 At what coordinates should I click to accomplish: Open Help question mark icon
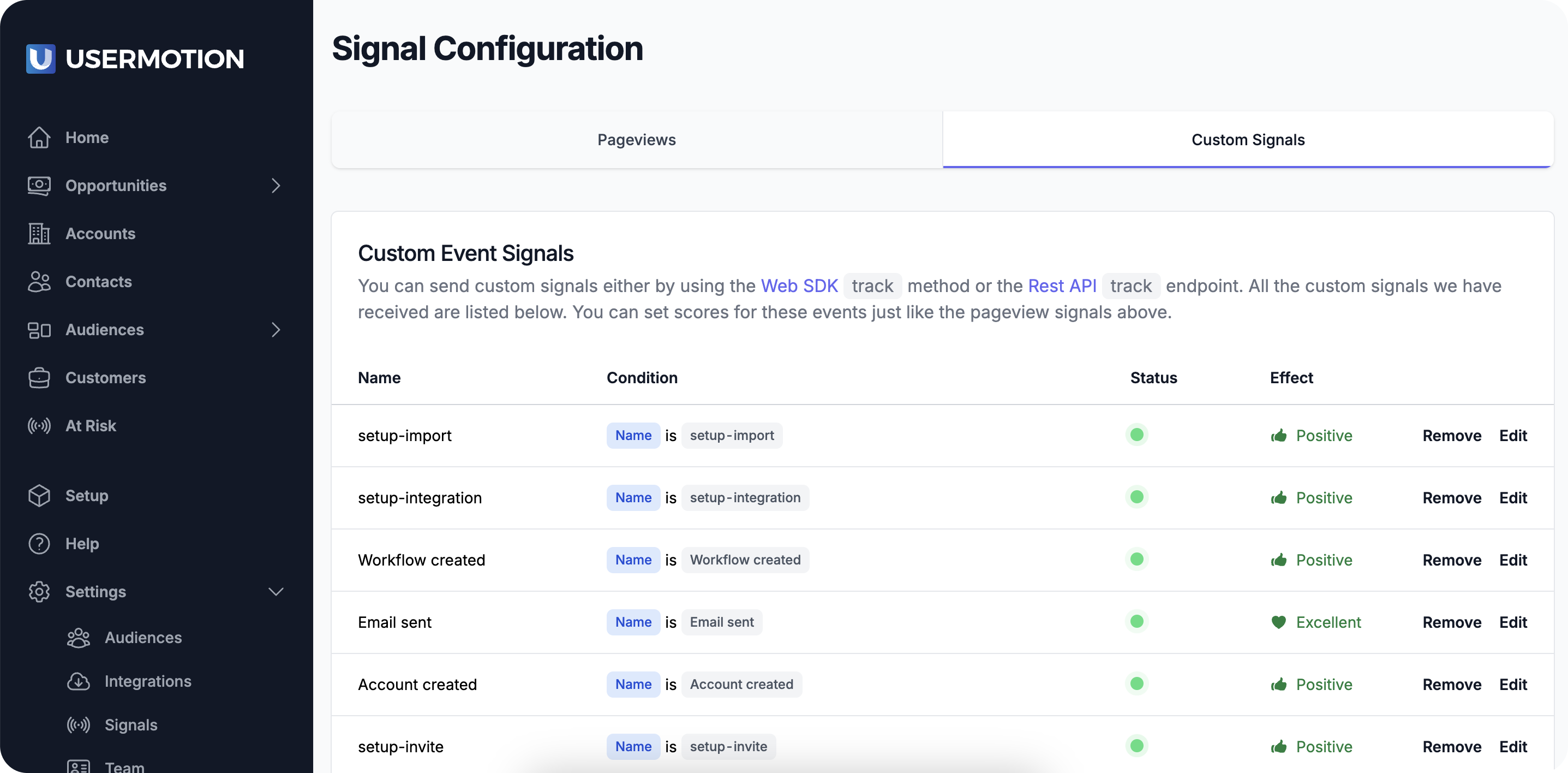[x=39, y=543]
